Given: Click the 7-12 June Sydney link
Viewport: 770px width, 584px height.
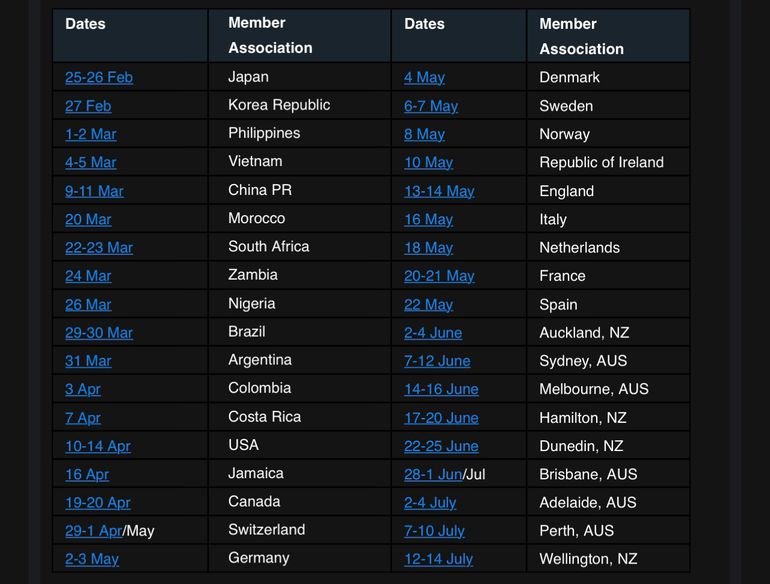Looking at the screenshot, I should tap(437, 361).
